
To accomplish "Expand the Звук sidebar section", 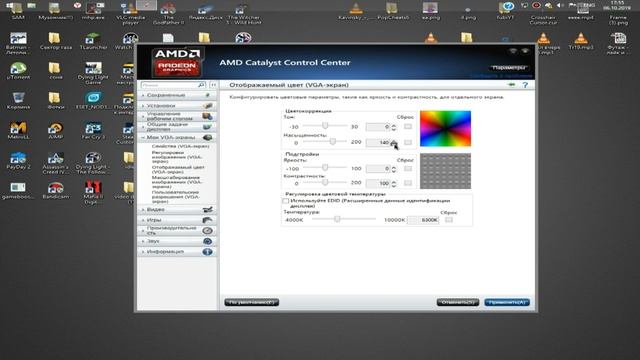I will (177, 241).
